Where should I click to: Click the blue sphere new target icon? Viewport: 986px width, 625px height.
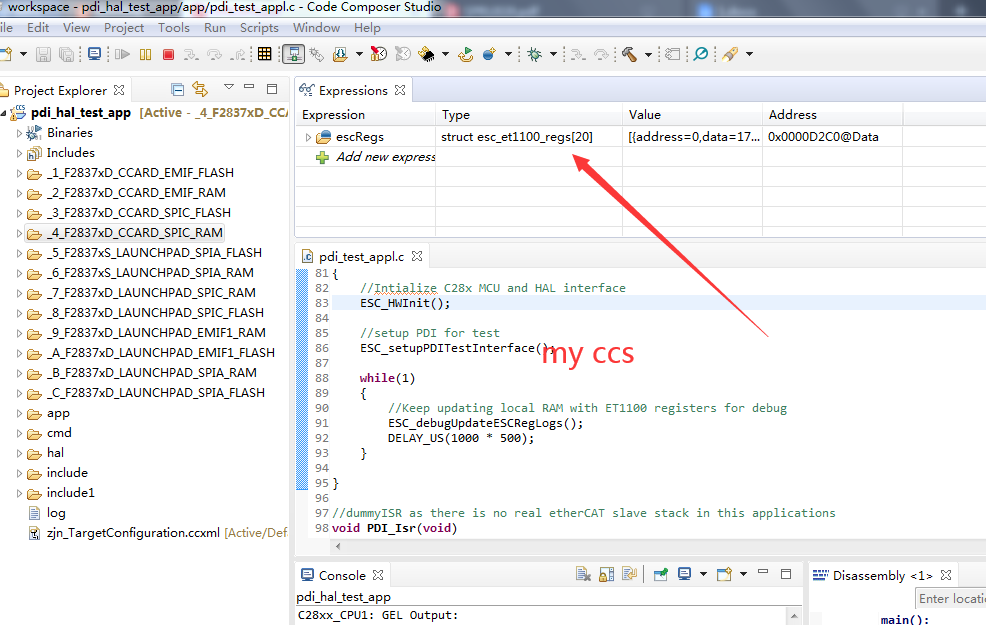coord(489,54)
